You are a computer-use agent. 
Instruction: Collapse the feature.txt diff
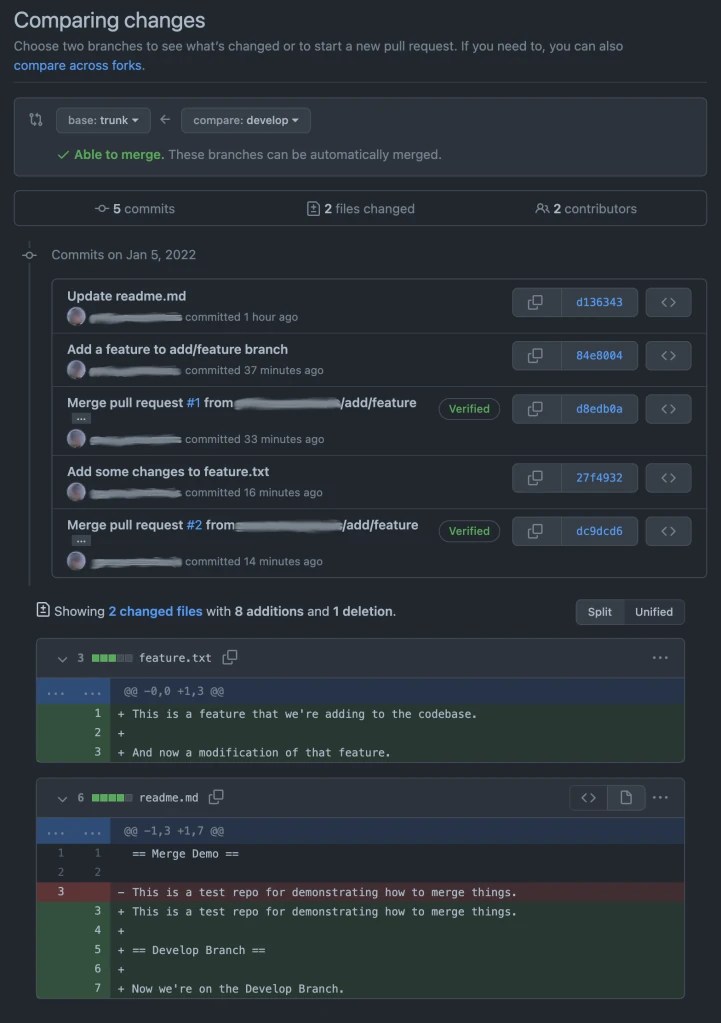pyautogui.click(x=62, y=658)
